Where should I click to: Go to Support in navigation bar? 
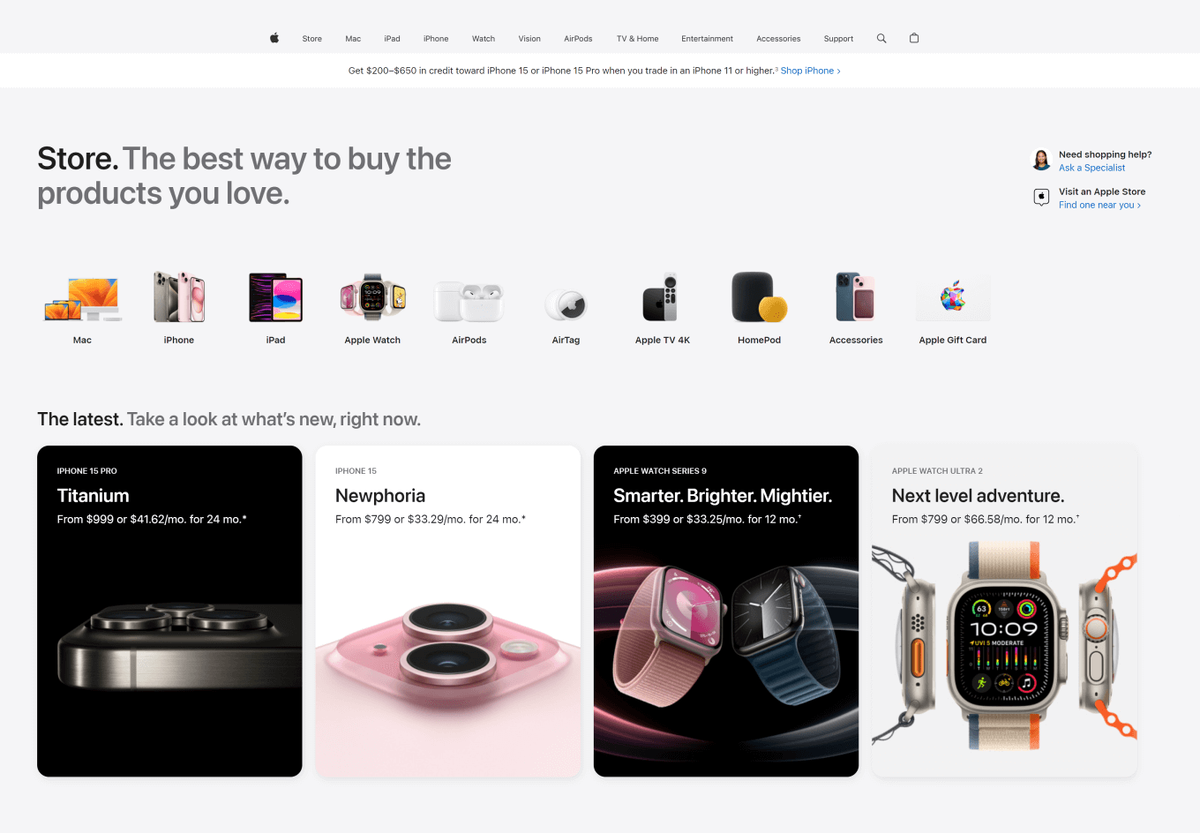[x=838, y=39]
